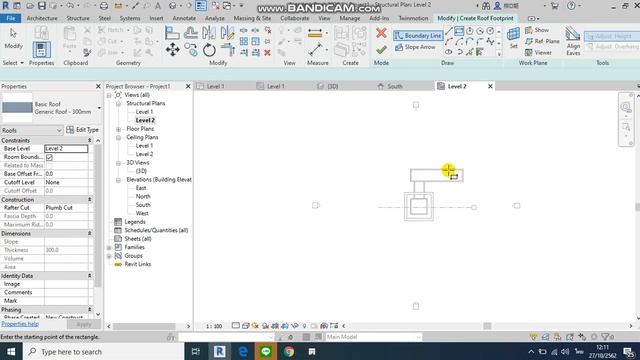640x360 pixels.
Task: Toggle the Properties palette button
Action: [x=41, y=50]
